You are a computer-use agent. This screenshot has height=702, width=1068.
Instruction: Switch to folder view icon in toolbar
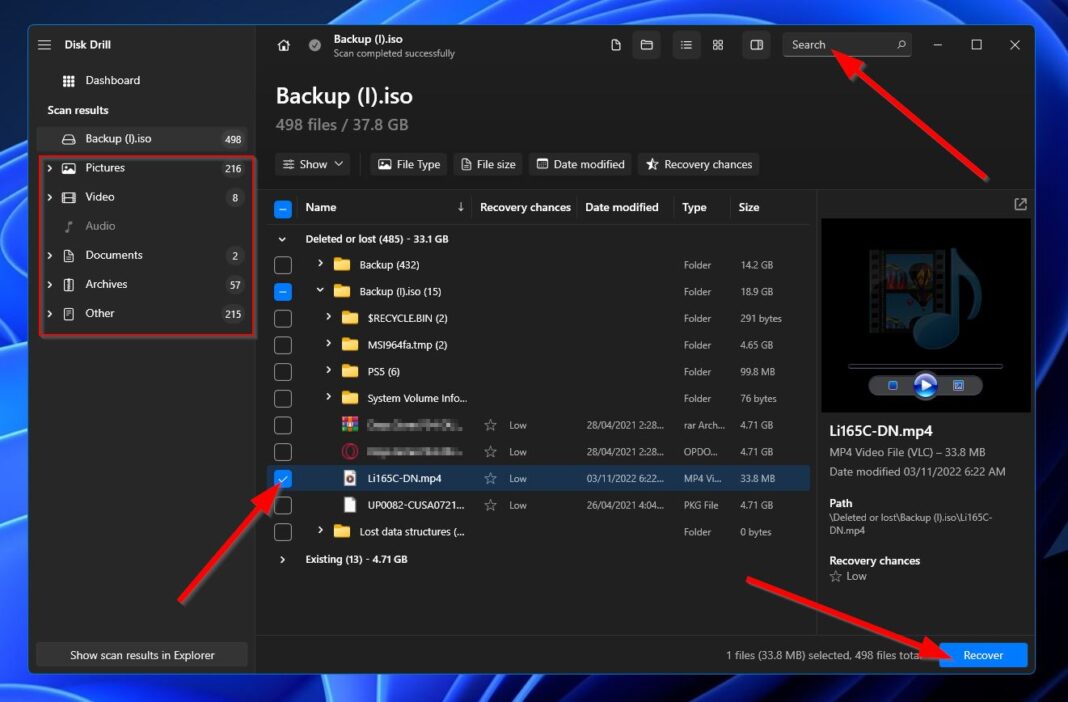pyautogui.click(x=646, y=45)
